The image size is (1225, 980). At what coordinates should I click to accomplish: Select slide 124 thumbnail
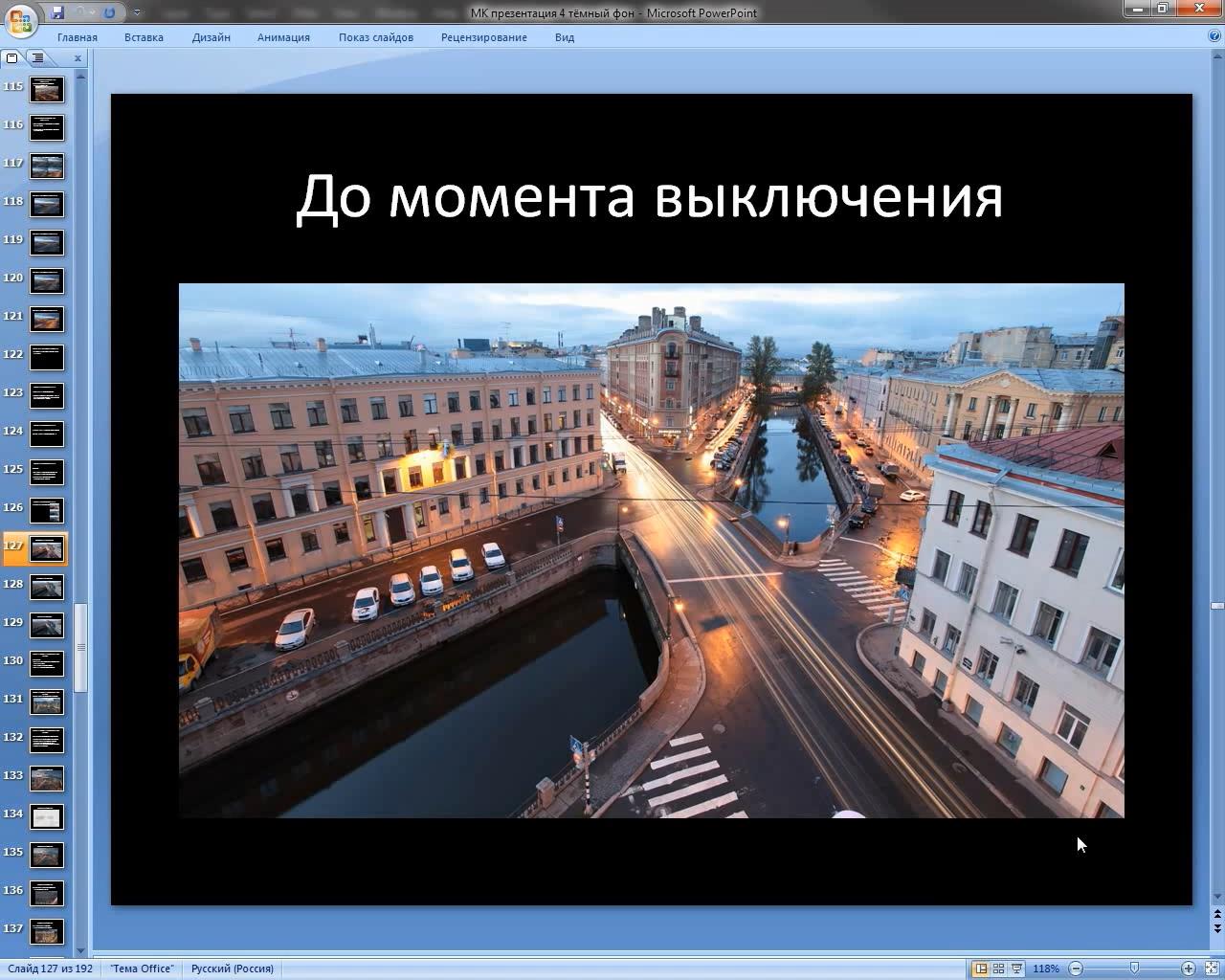point(47,434)
